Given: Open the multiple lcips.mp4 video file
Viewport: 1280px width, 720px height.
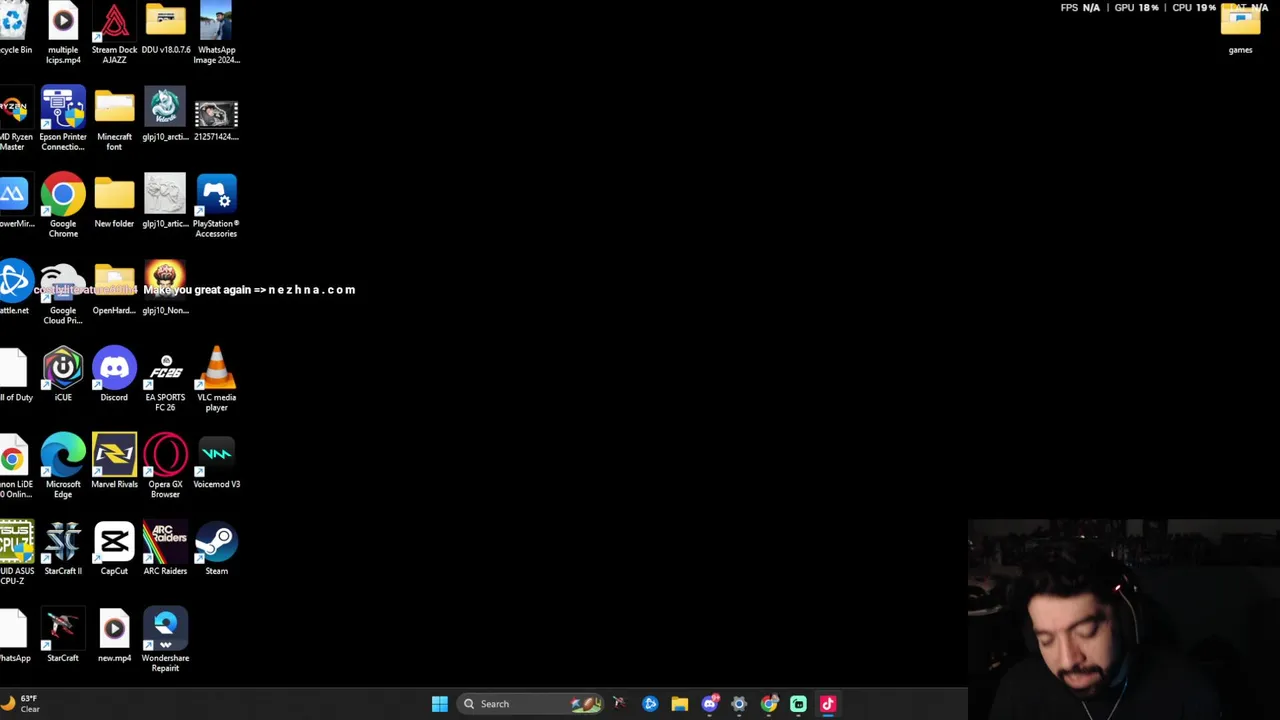Looking at the screenshot, I should click(x=63, y=33).
